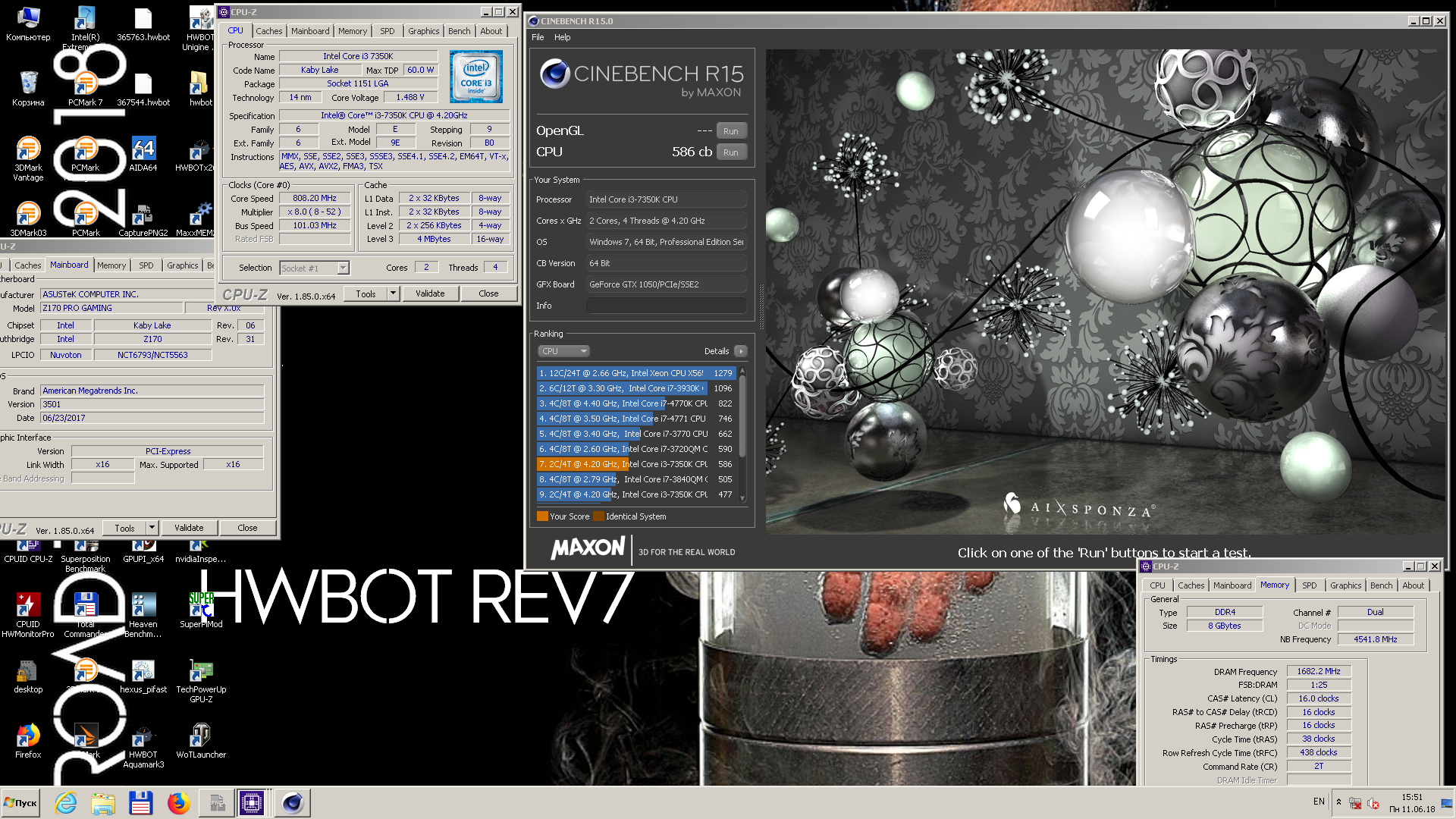Expand the ranking Details arrow in Cinebench

pos(741,351)
